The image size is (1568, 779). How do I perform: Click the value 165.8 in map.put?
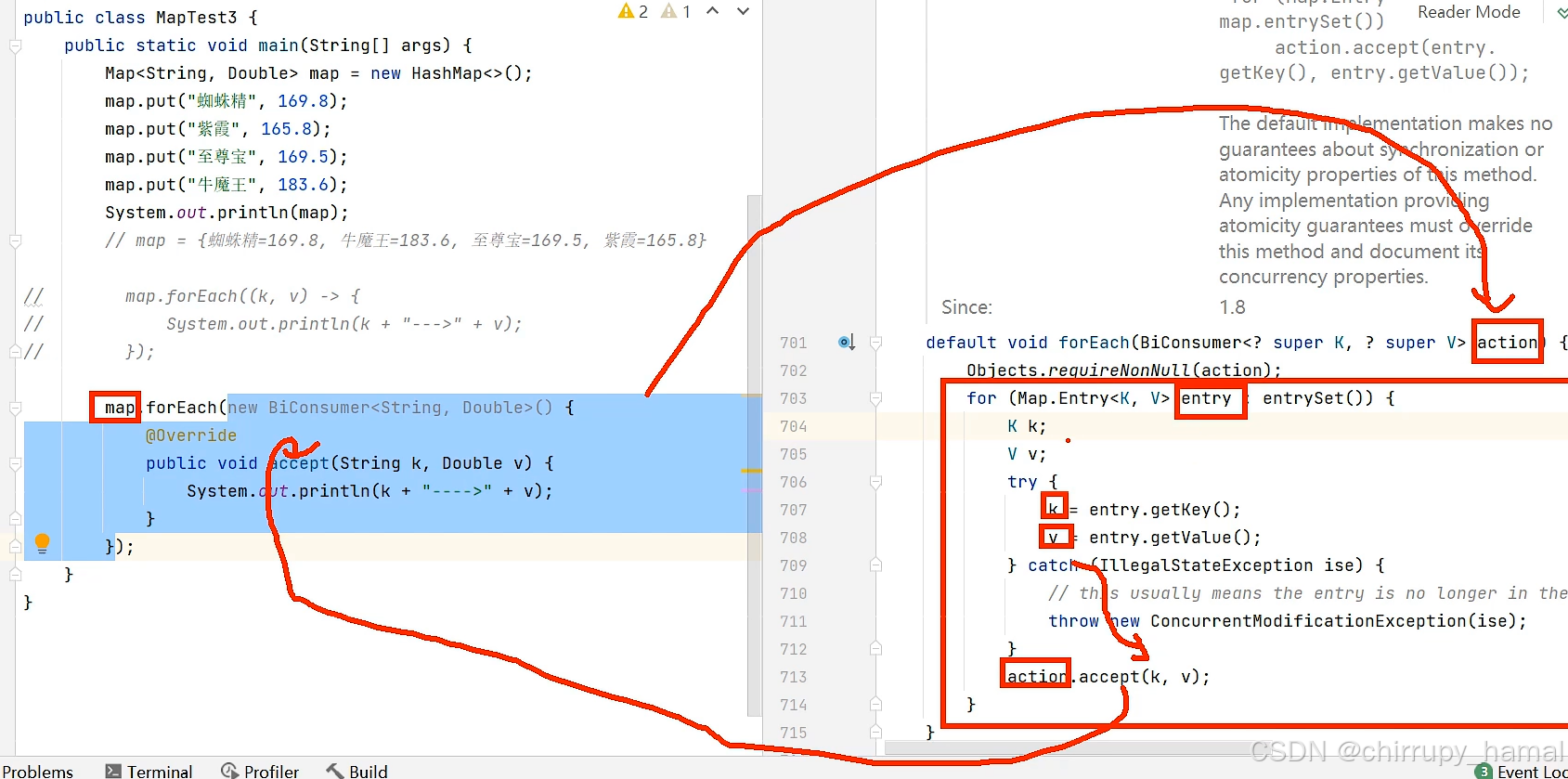(x=287, y=129)
